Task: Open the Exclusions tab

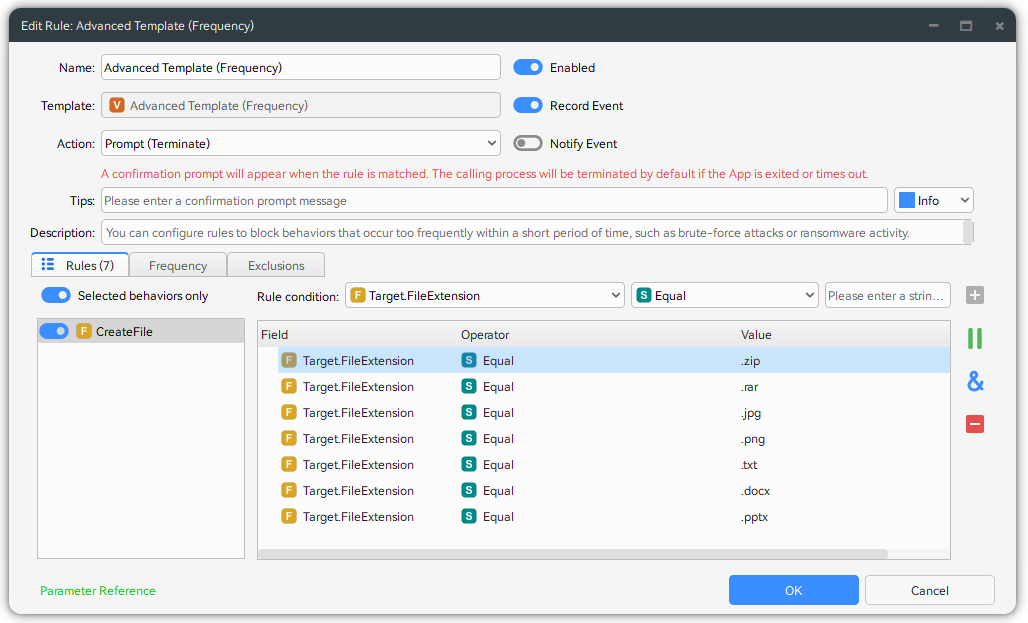Action: (x=276, y=266)
